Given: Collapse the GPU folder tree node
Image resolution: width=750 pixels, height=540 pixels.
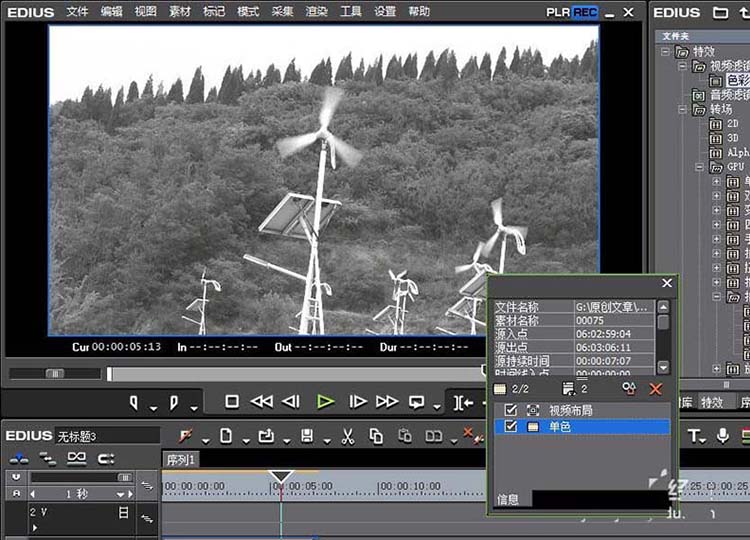Looking at the screenshot, I should click(x=699, y=167).
